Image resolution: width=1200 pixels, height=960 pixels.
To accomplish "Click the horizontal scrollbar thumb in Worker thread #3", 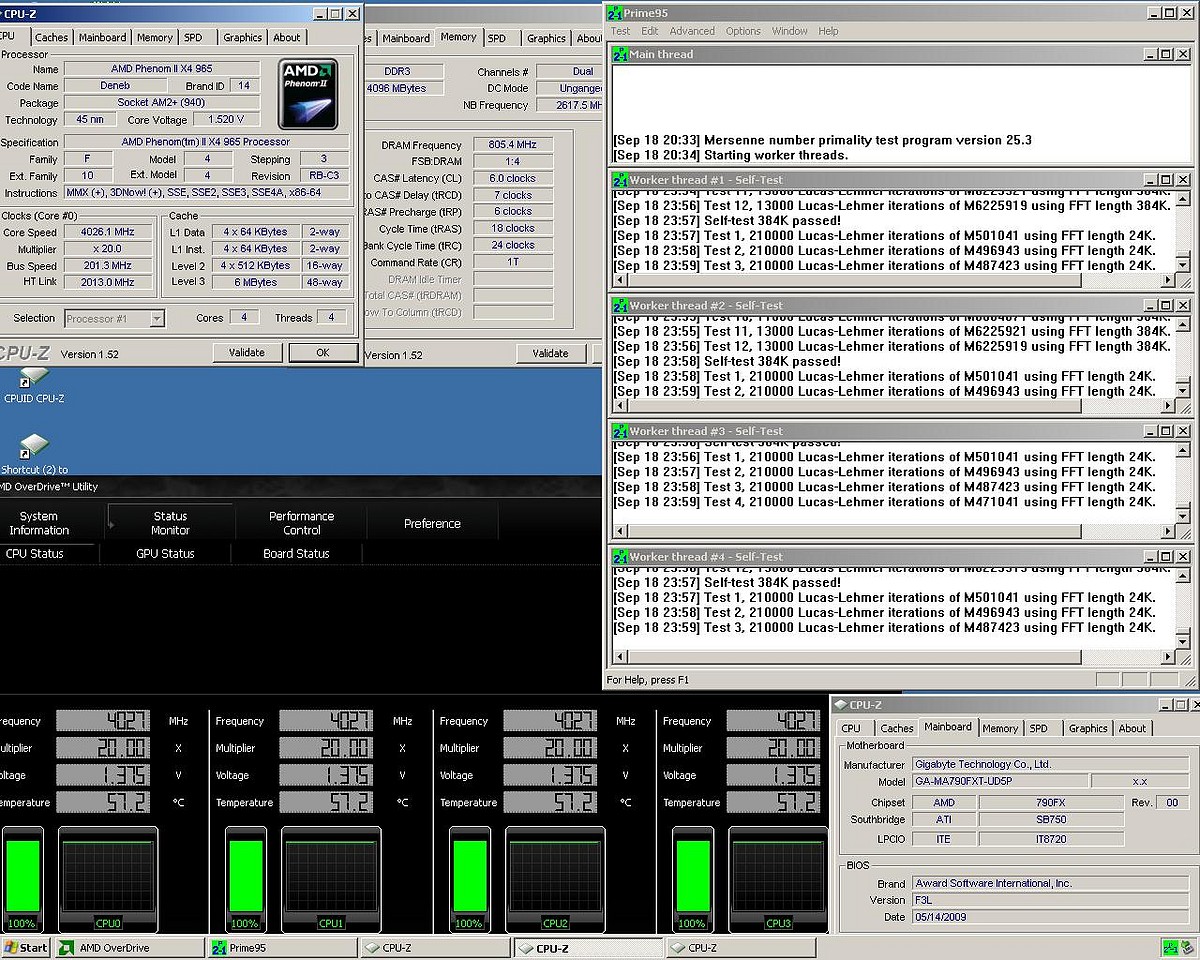I will pos(855,531).
